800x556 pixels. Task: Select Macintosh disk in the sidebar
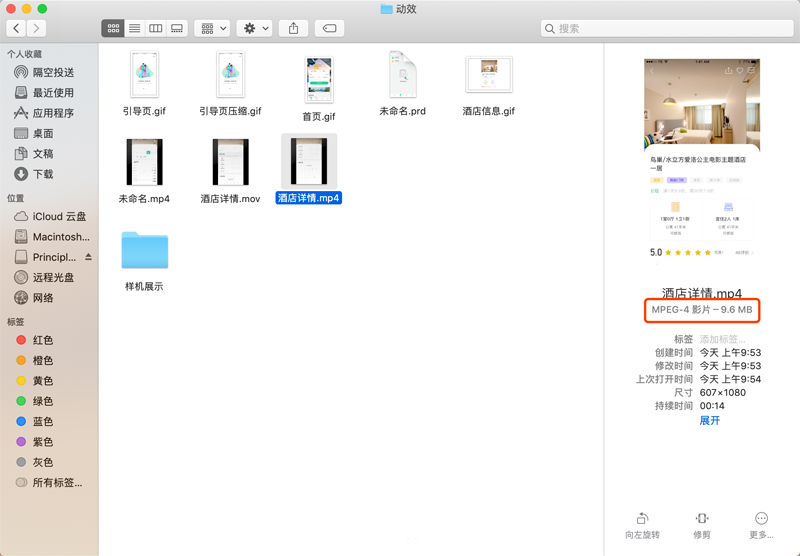[x=50, y=237]
